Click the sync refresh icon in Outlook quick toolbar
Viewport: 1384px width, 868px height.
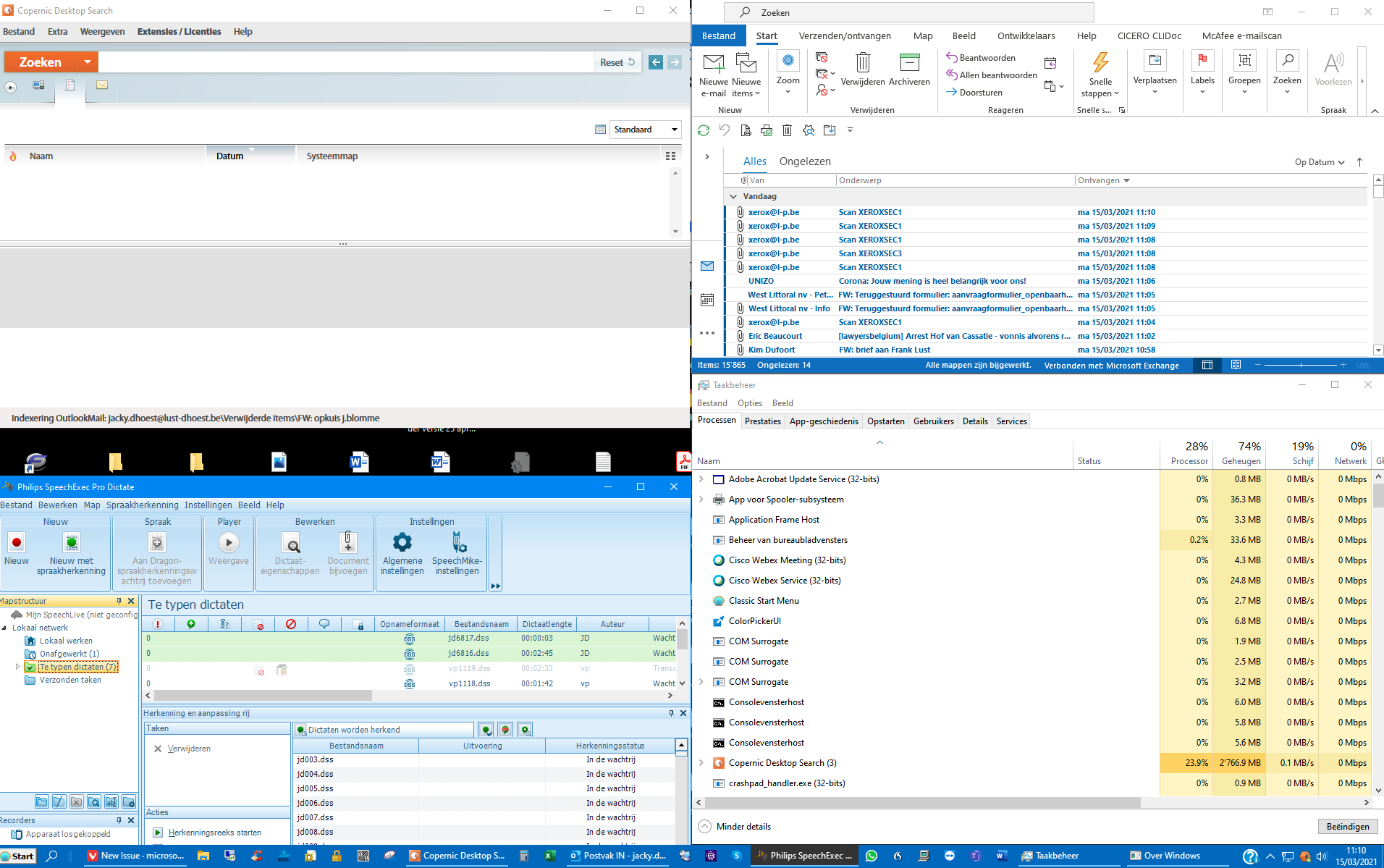click(704, 130)
